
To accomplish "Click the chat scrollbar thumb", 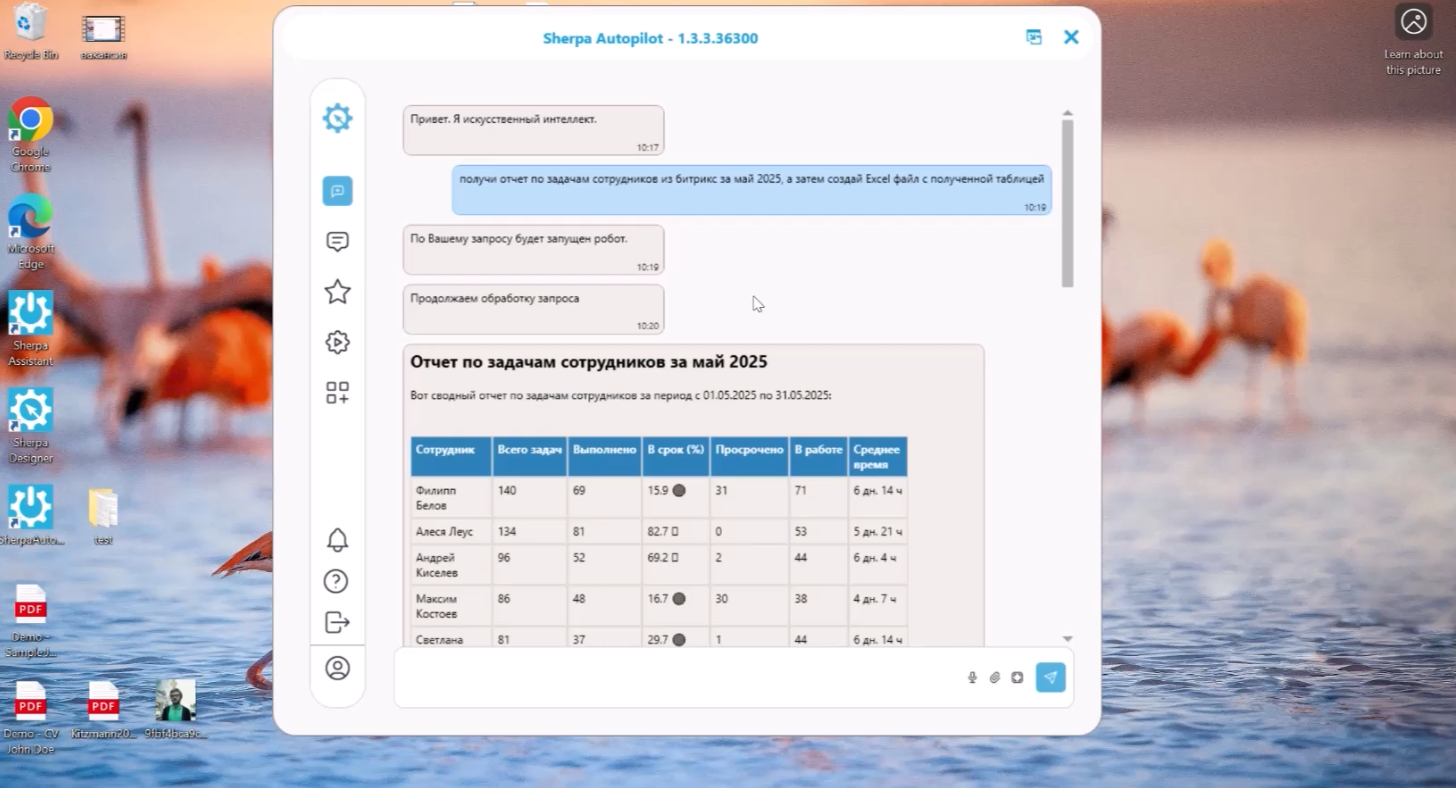I will pyautogui.click(x=1067, y=200).
